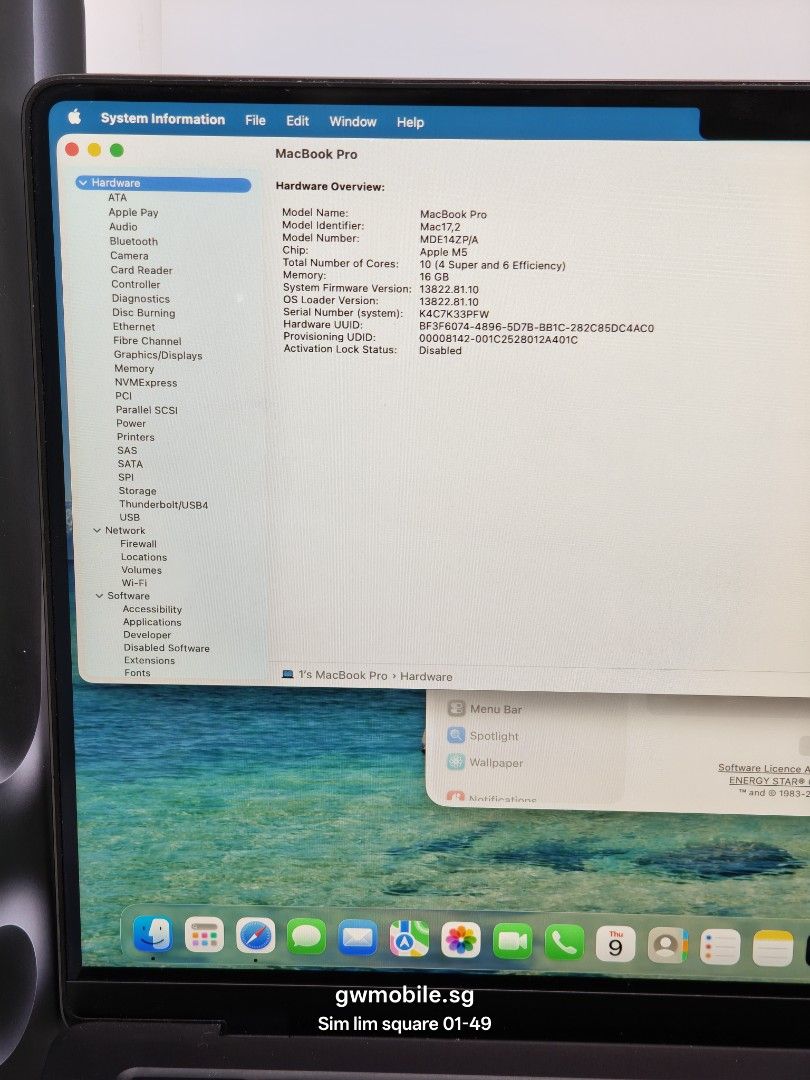Open Photos from the Dock
Screen dimensions: 810x1080
[x=461, y=940]
